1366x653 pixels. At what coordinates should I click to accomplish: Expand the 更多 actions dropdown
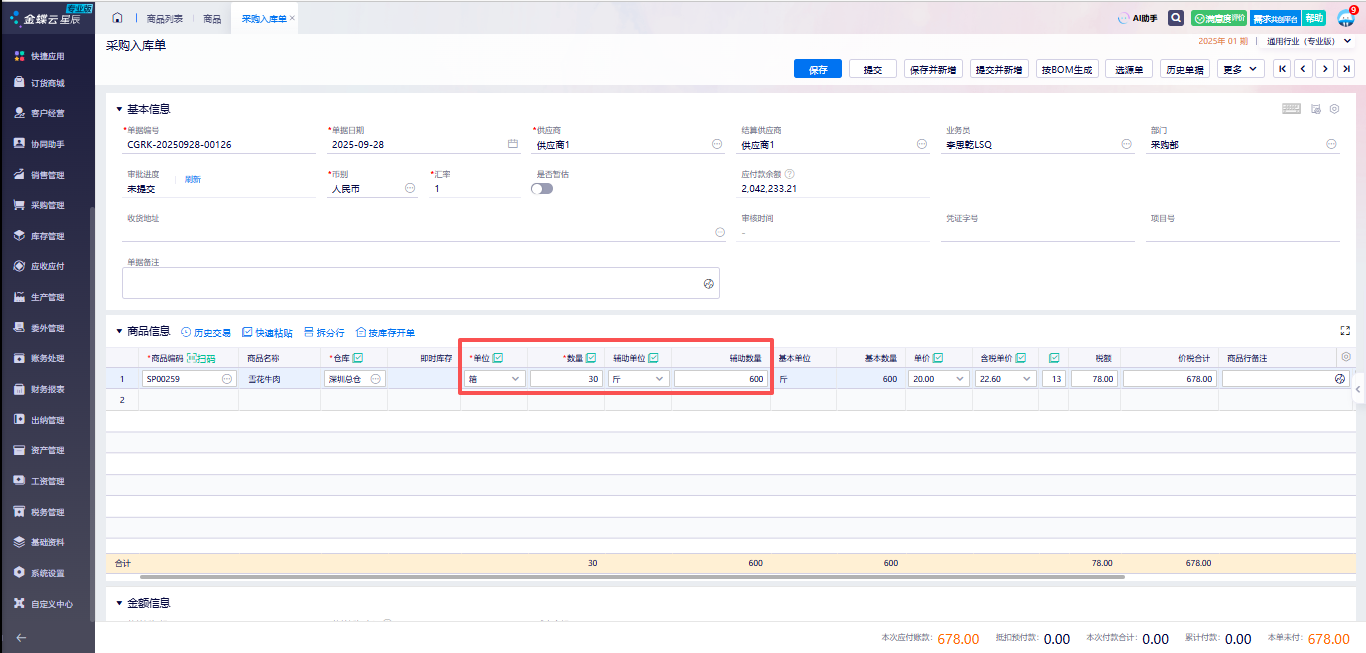click(1240, 69)
